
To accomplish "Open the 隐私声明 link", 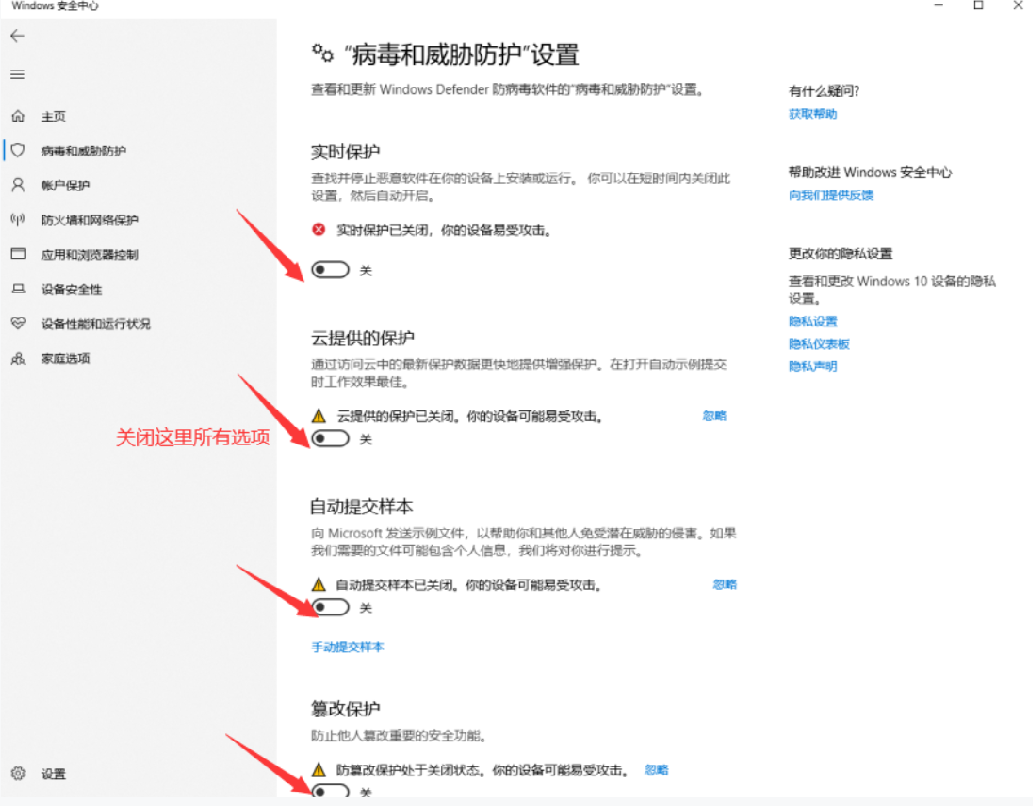I will [813, 366].
